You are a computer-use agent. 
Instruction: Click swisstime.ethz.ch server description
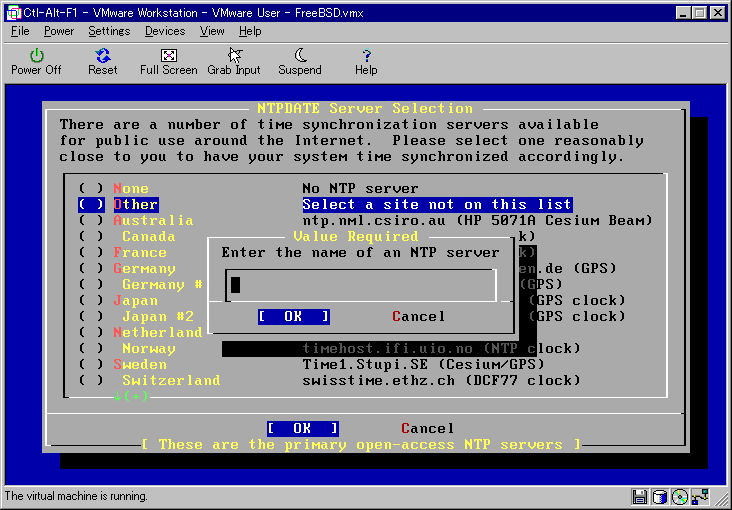(x=441, y=381)
